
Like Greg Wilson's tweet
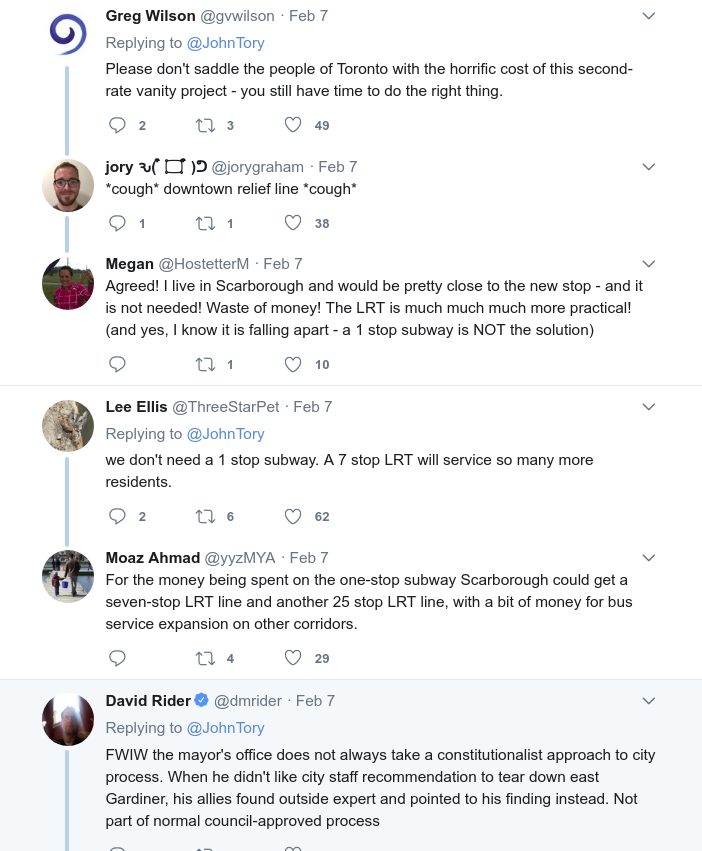[x=293, y=125]
